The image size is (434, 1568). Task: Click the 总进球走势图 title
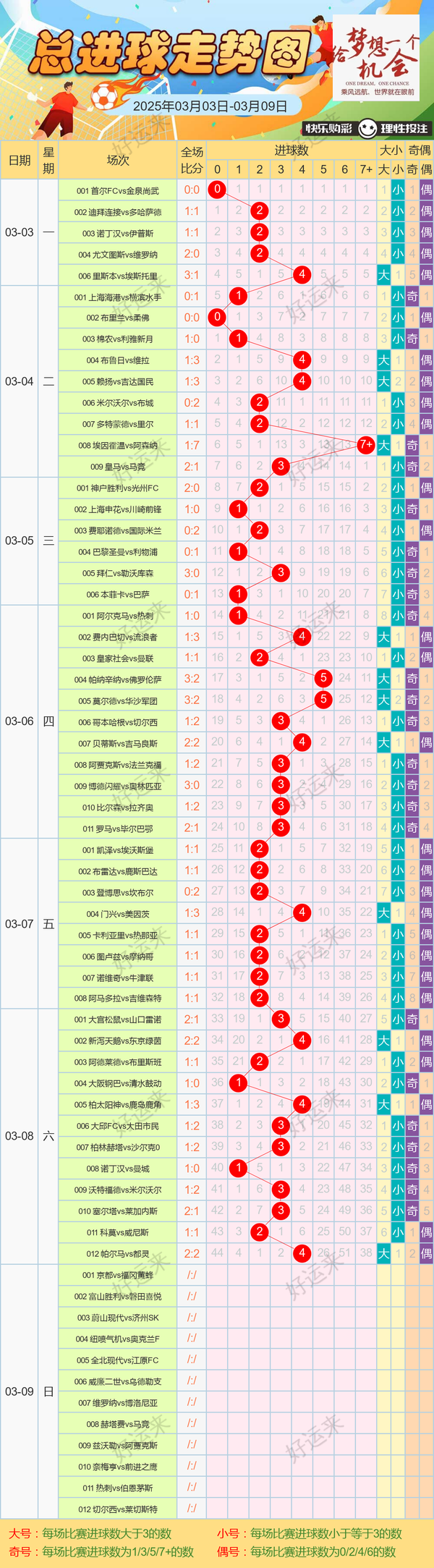tap(170, 53)
